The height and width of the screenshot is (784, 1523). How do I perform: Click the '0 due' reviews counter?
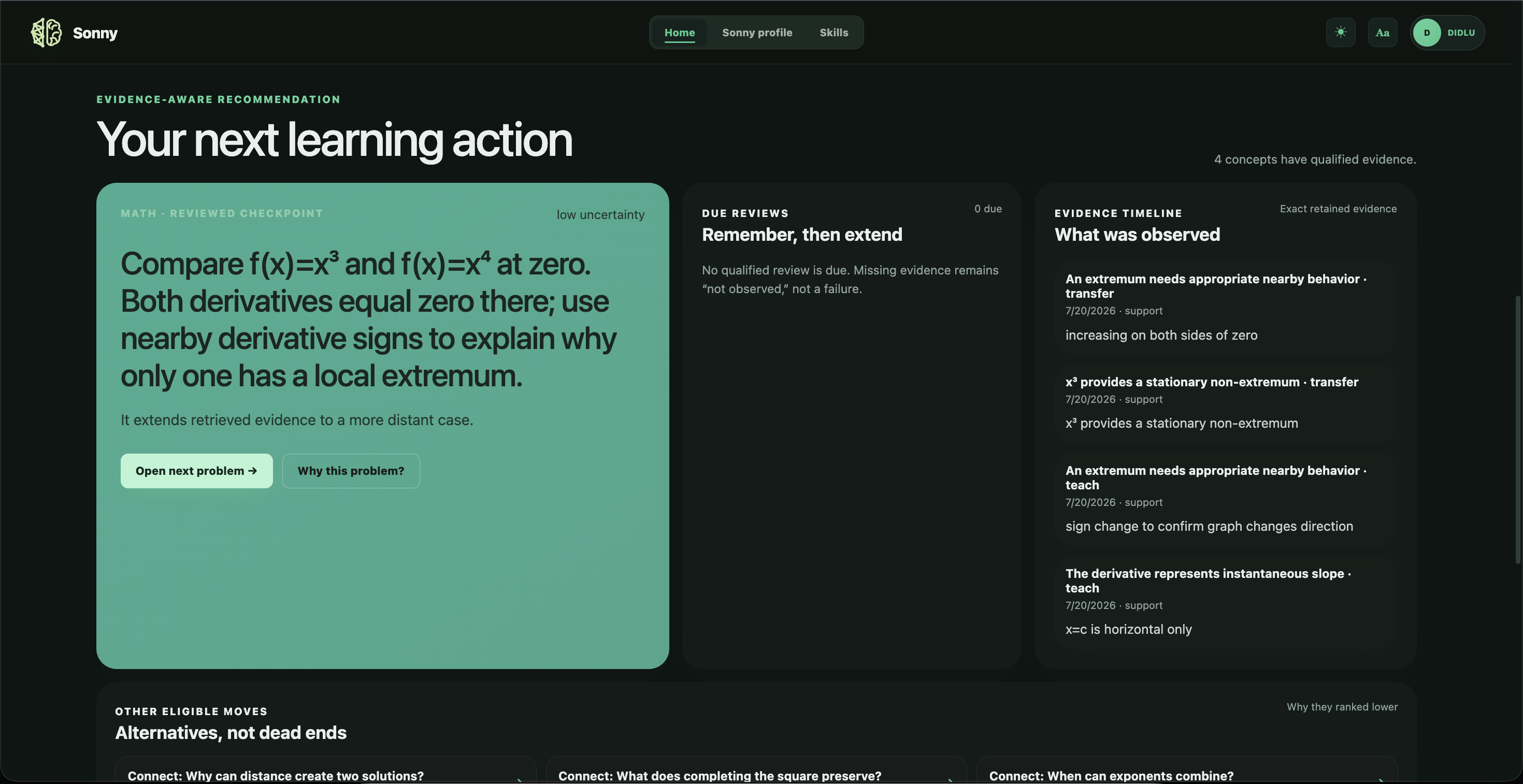pos(988,209)
